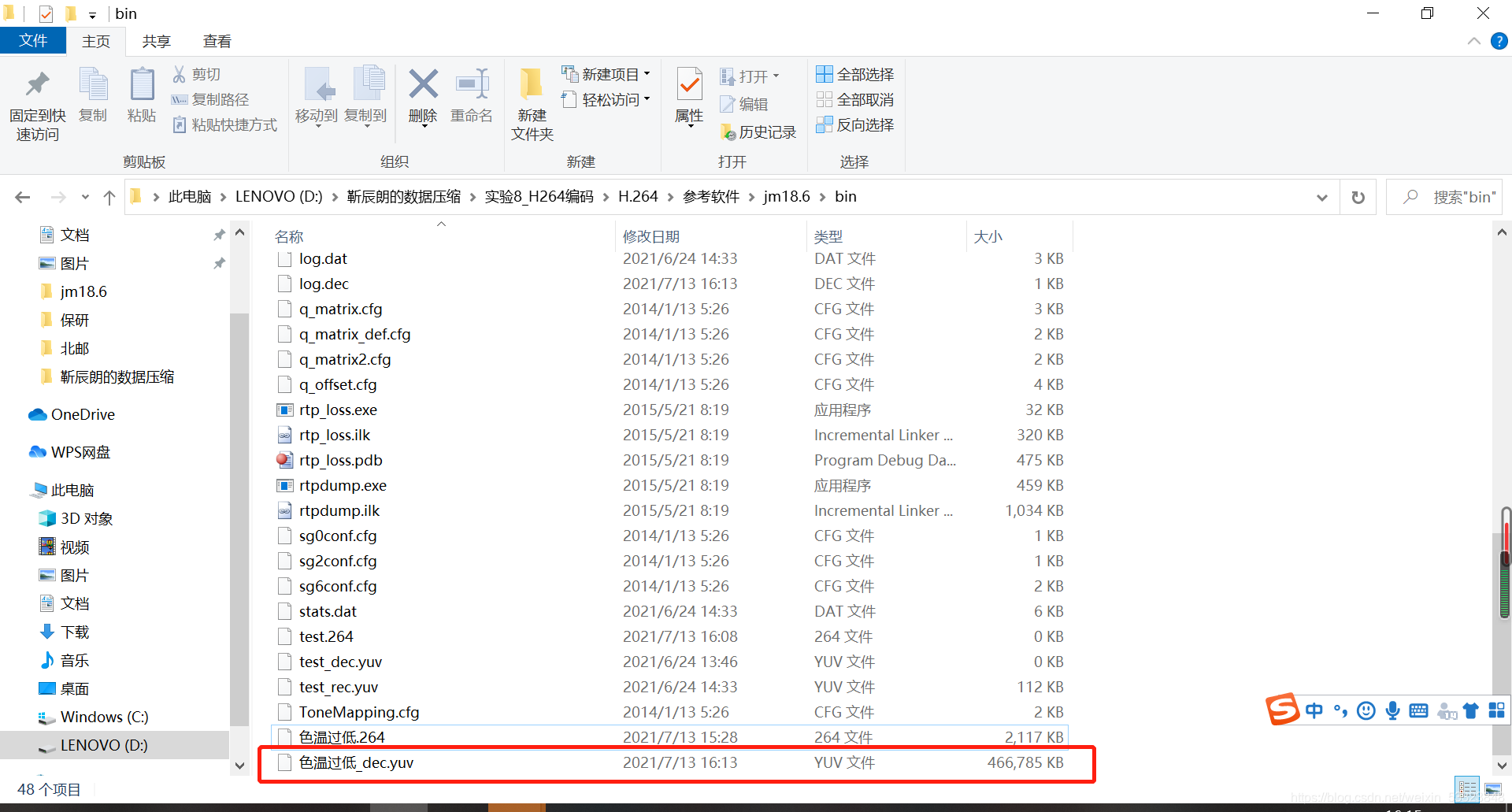Click the IME soft keyboard icon

coord(1418,710)
